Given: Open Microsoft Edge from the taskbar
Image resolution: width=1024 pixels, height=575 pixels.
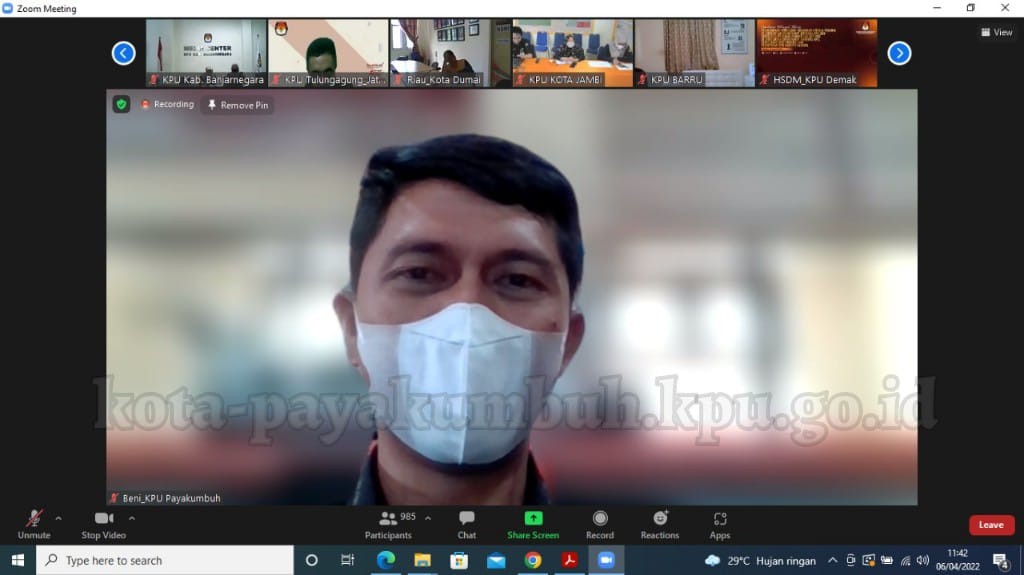Looking at the screenshot, I should pos(385,560).
